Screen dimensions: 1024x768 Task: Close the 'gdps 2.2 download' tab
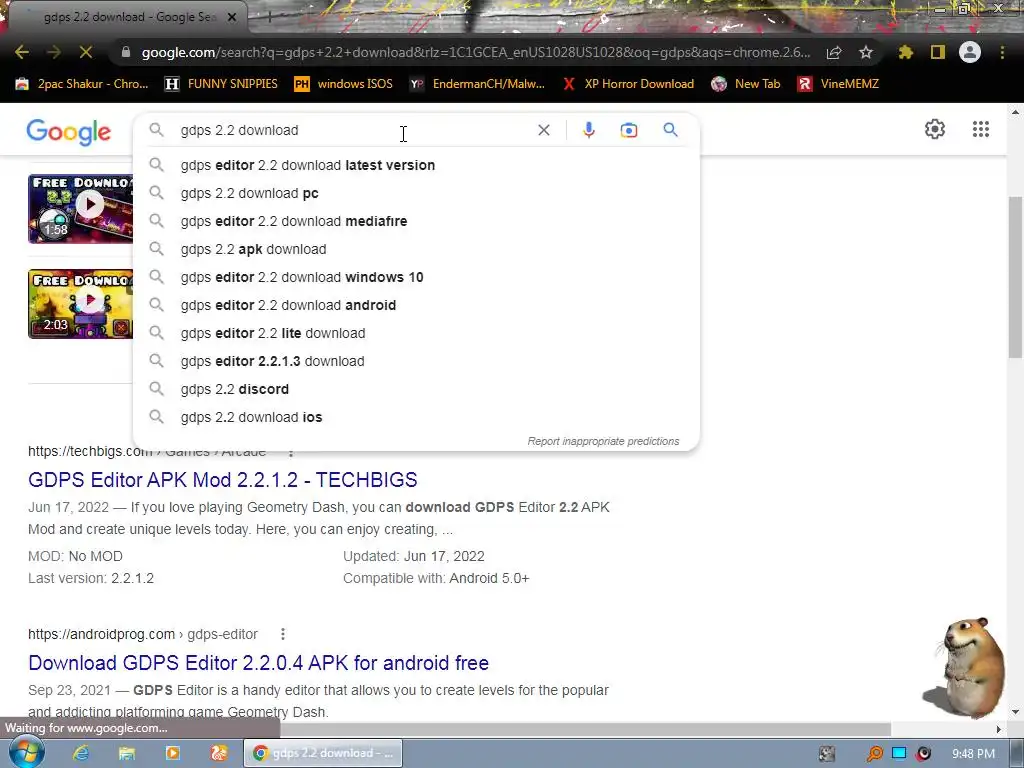click(x=232, y=18)
